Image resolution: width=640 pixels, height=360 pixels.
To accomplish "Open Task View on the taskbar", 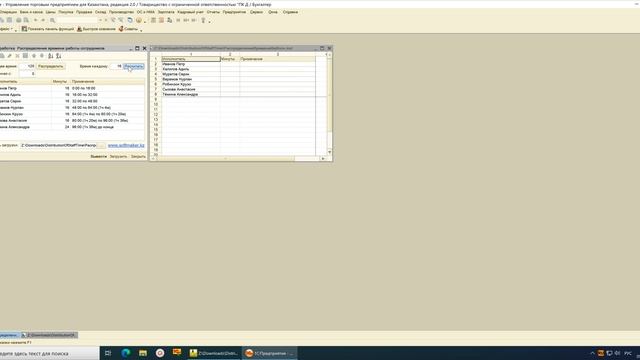I will (108, 353).
